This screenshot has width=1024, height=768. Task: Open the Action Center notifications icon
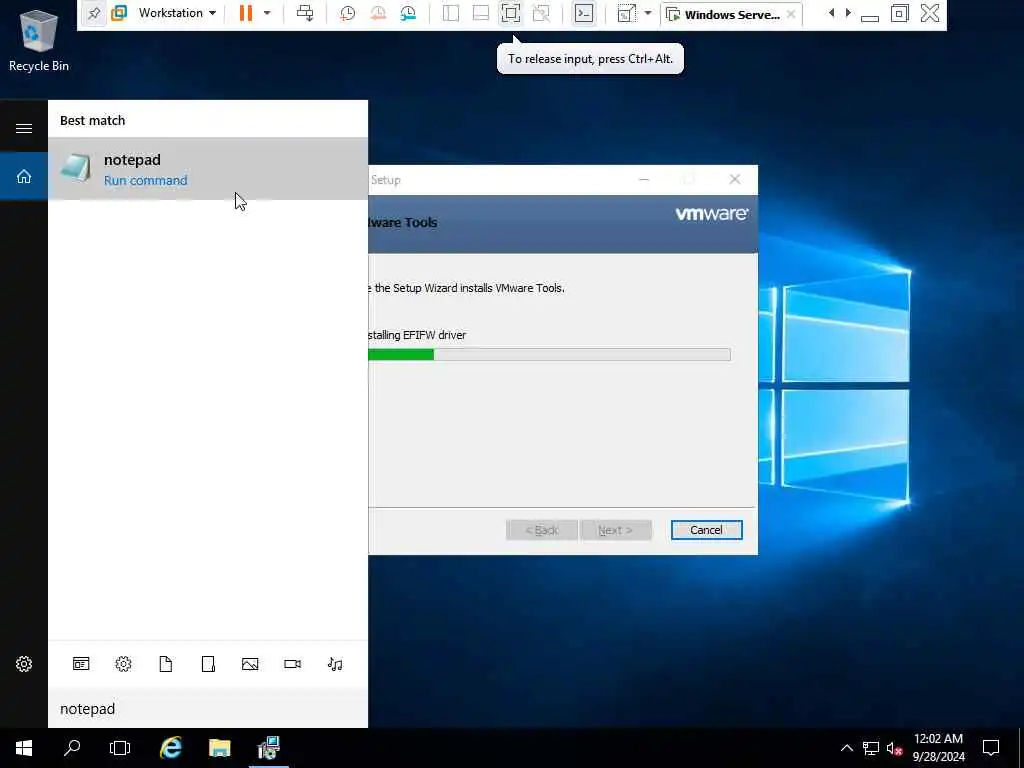(991, 748)
